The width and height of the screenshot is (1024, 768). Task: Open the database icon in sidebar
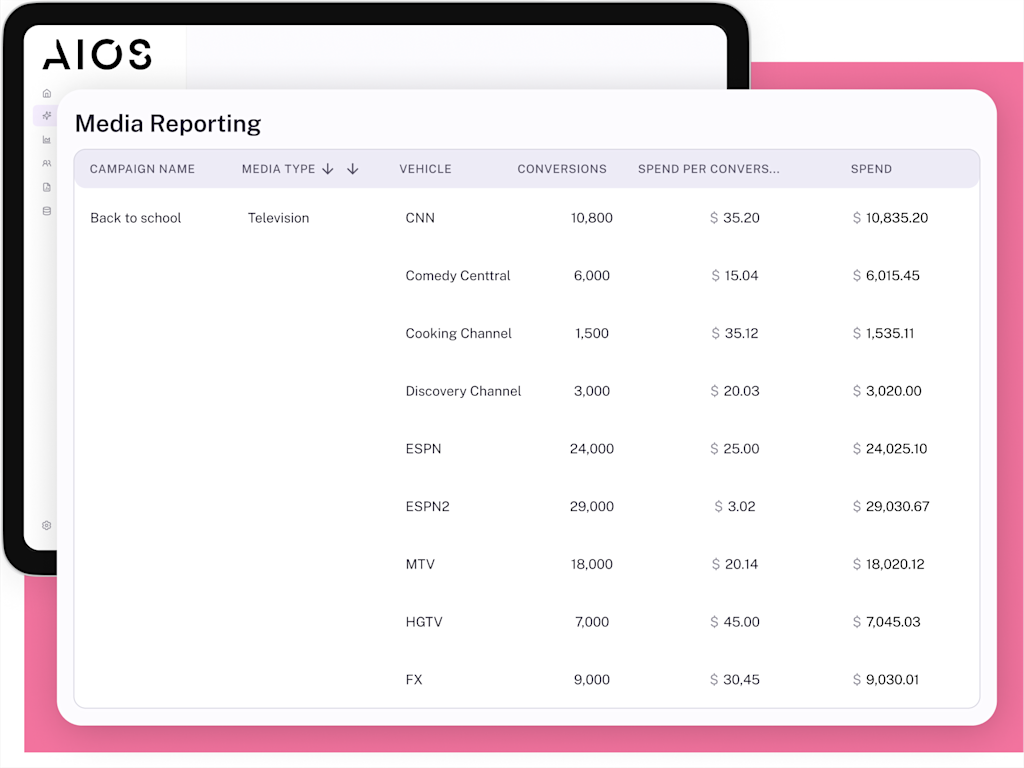46,211
